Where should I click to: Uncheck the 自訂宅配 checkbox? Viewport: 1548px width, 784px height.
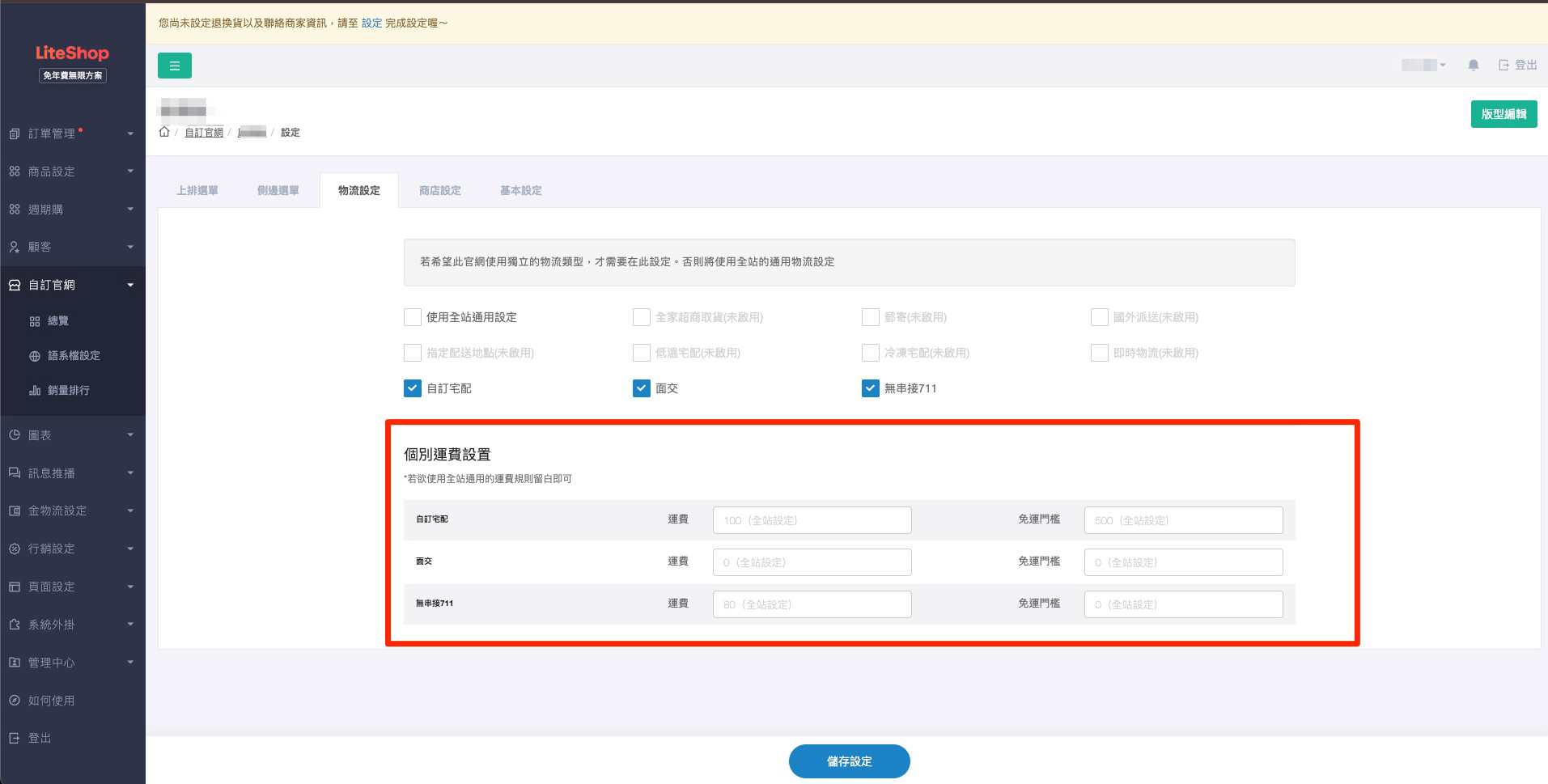point(413,388)
